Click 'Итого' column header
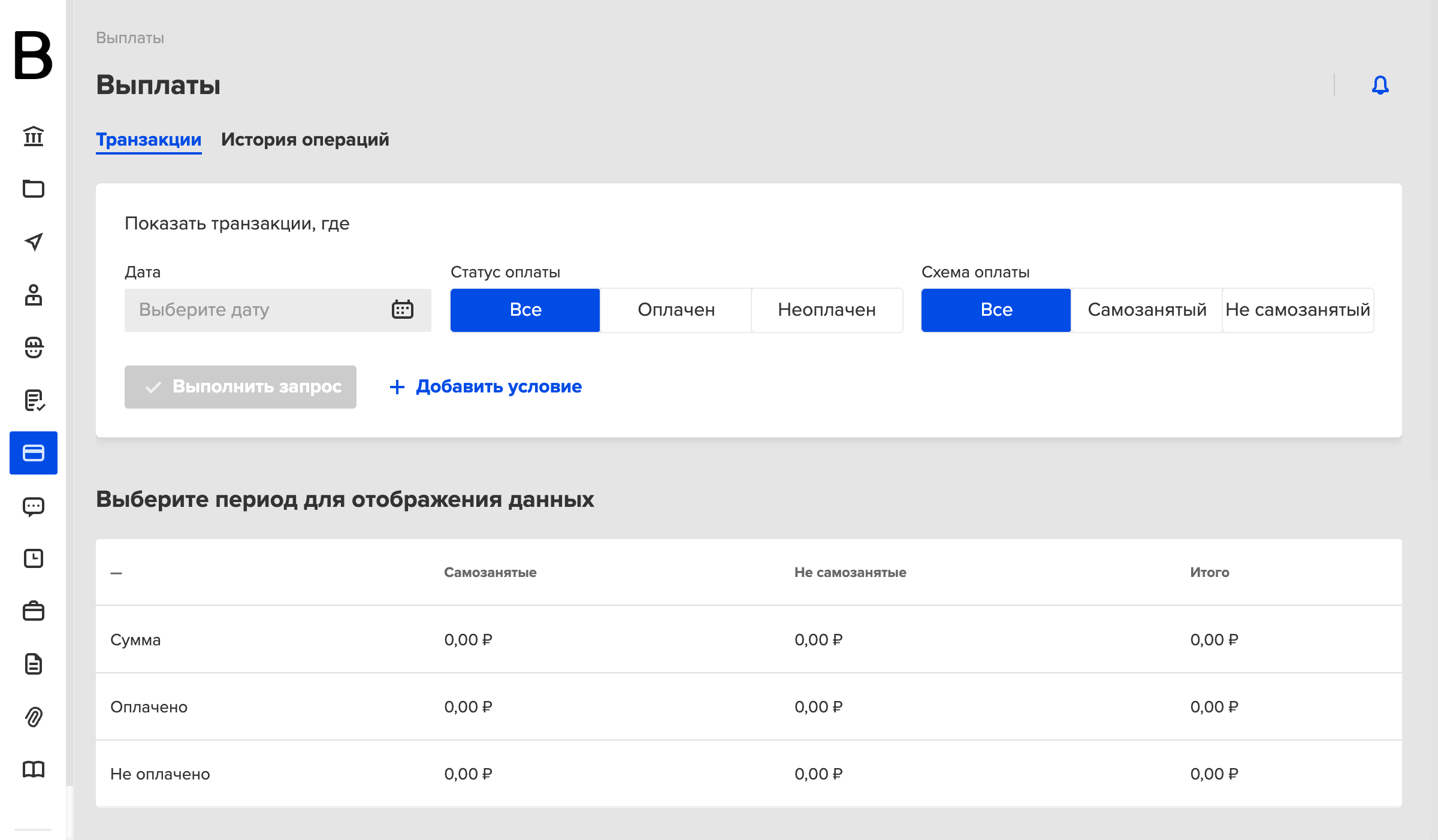The image size is (1438, 840). click(x=1209, y=573)
